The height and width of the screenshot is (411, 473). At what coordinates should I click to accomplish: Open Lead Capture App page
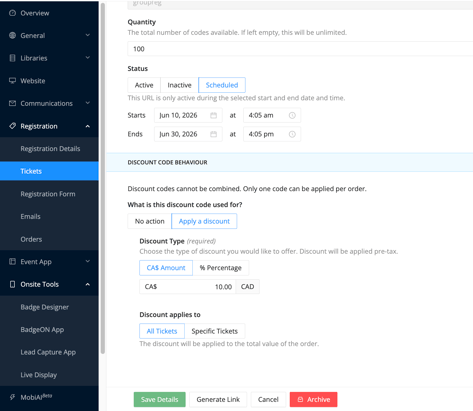[49, 352]
